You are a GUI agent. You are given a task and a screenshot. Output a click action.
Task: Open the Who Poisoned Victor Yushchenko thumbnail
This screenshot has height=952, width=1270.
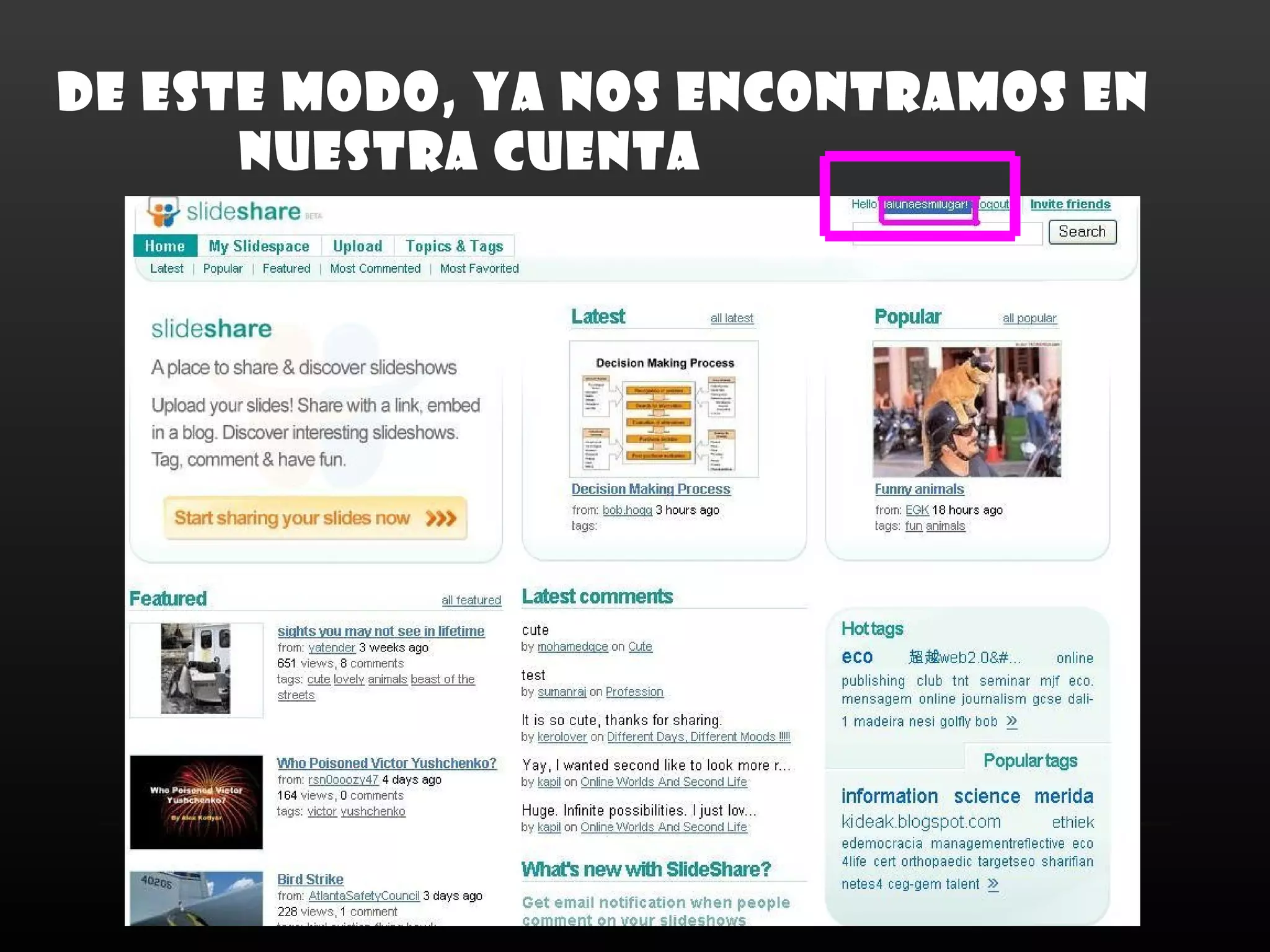tap(196, 802)
